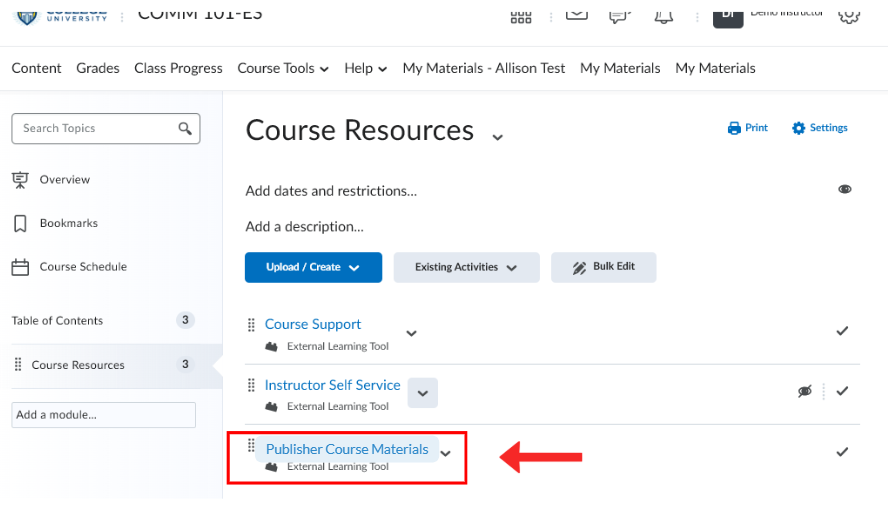Open Bookmarks in the sidebar
This screenshot has width=888, height=508.
(x=69, y=223)
